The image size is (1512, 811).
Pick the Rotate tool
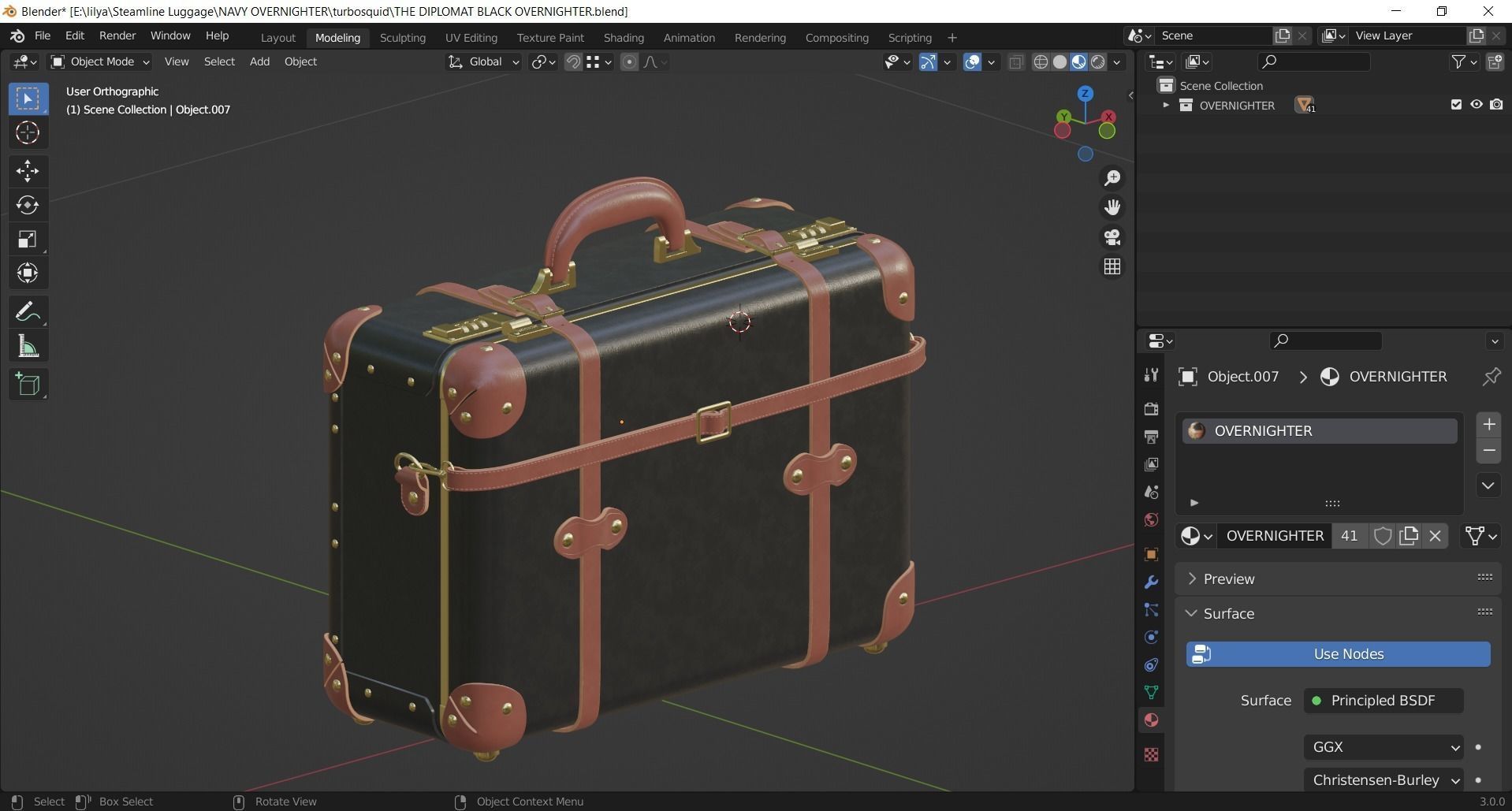[28, 205]
